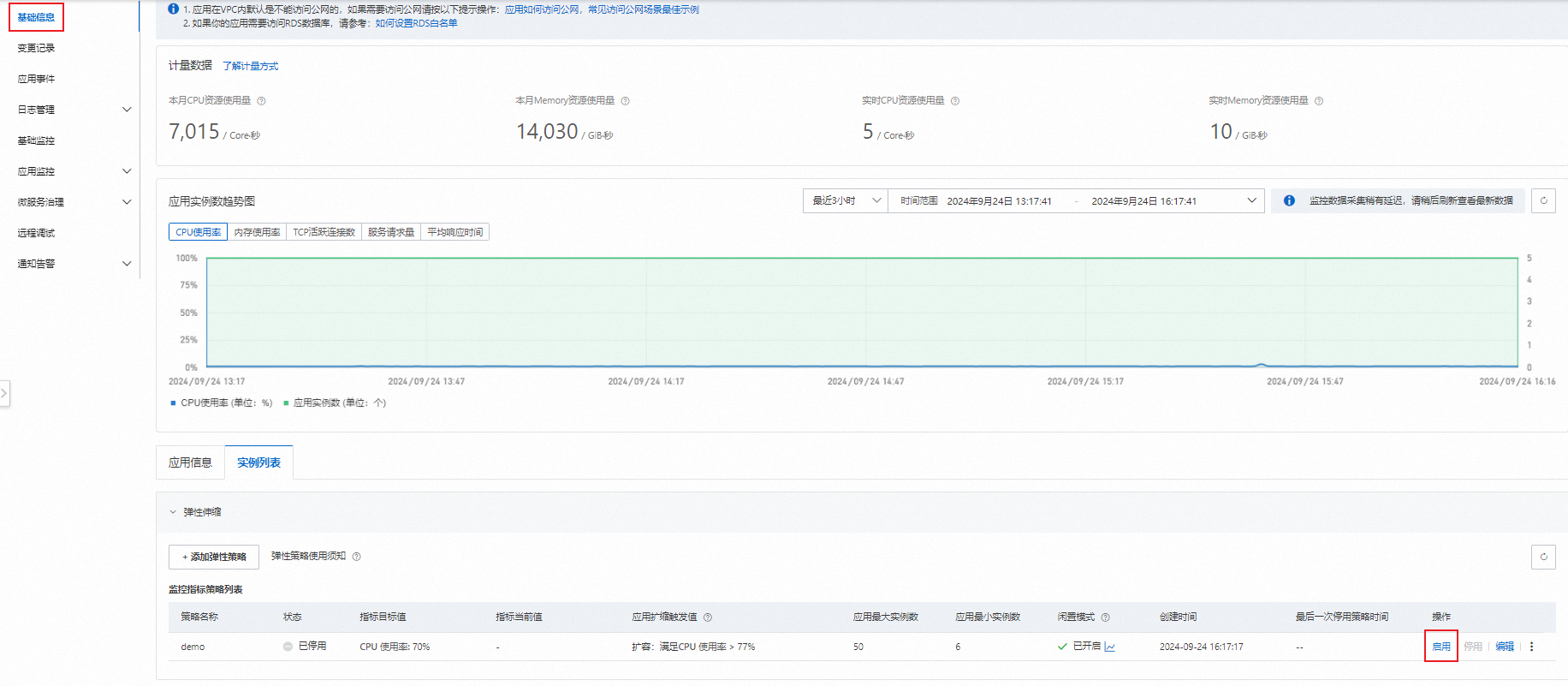The image size is (1568, 686).
Task: Select the 服务请求量 chart tab
Action: coord(391,232)
